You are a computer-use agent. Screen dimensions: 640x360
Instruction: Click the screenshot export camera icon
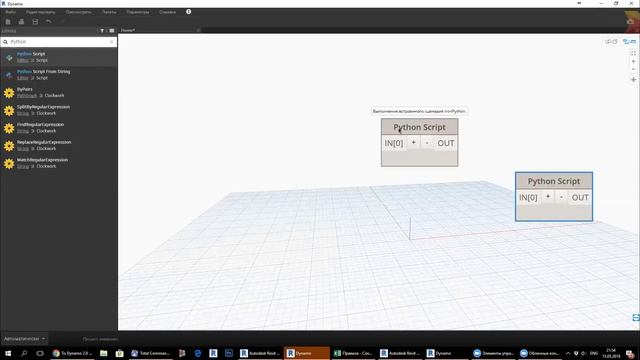coord(631,21)
